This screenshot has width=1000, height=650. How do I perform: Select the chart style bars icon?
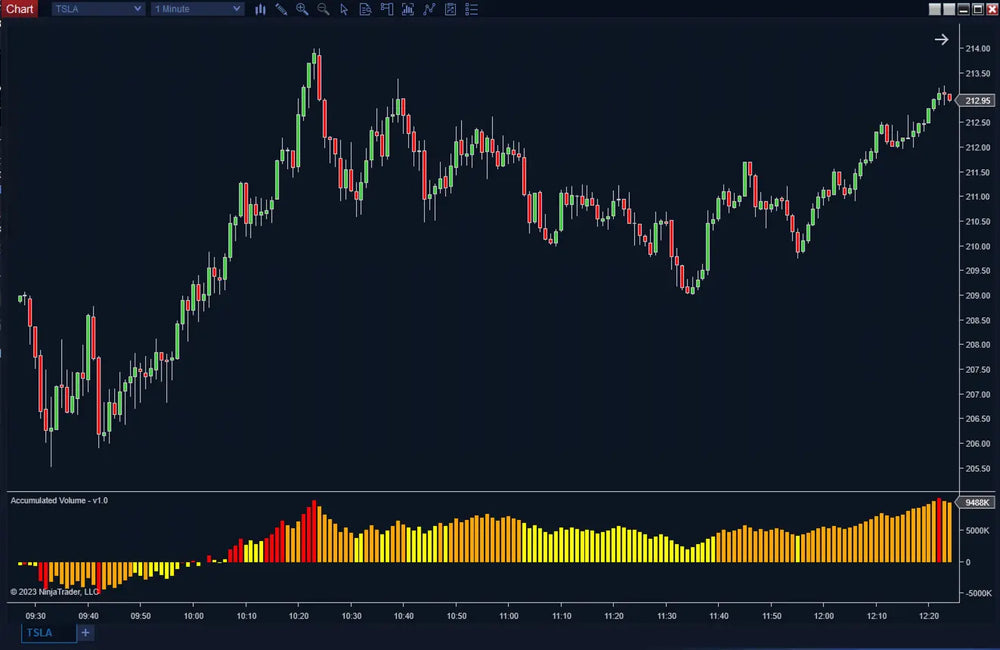click(x=260, y=9)
